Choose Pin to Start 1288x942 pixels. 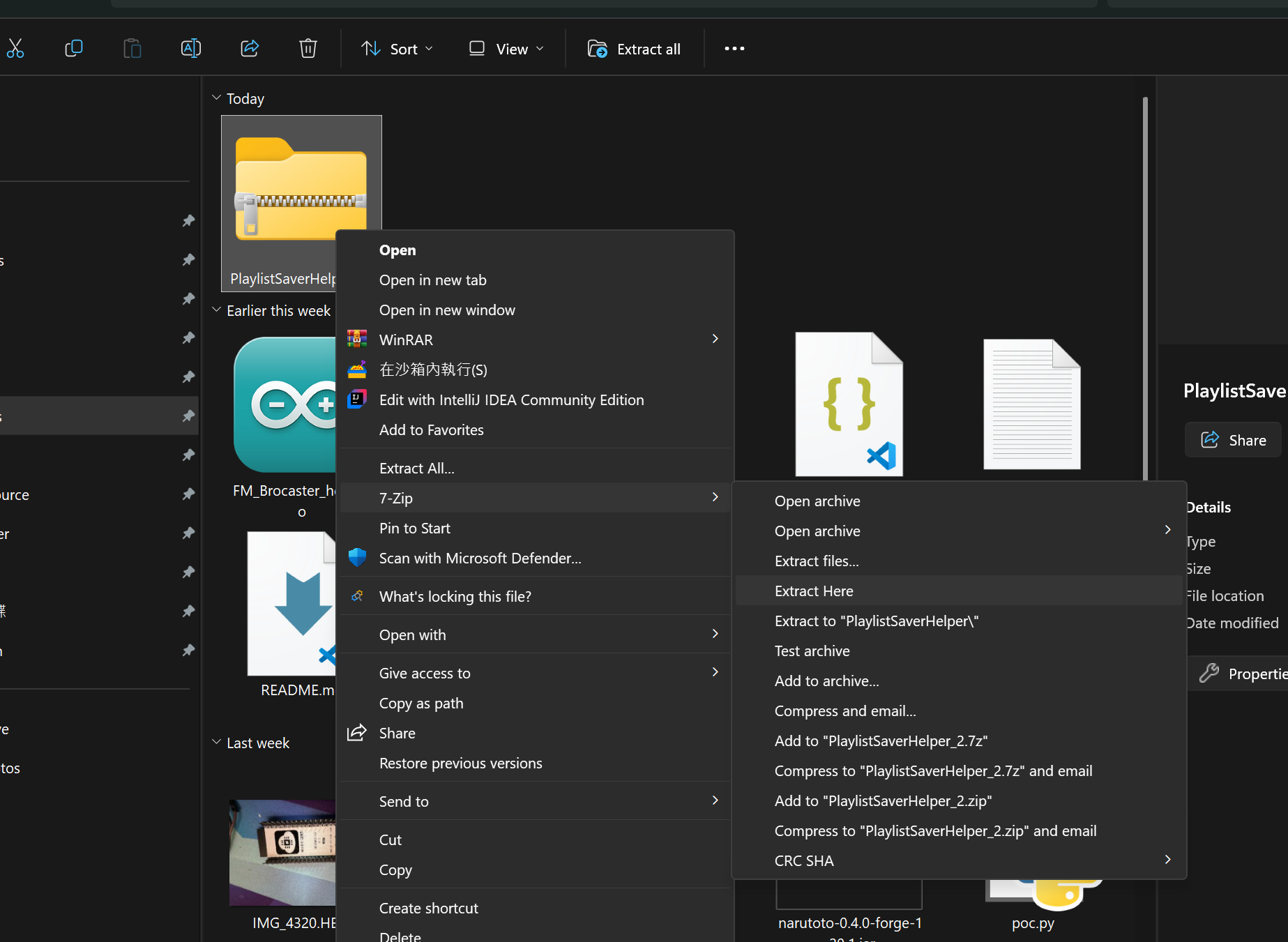[x=534, y=528]
